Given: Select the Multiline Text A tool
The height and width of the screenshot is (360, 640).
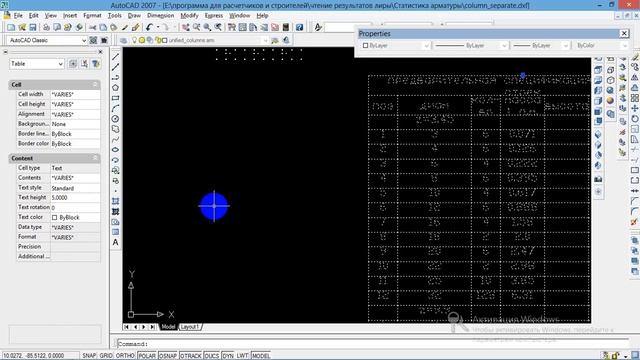Looking at the screenshot, I should [x=116, y=242].
